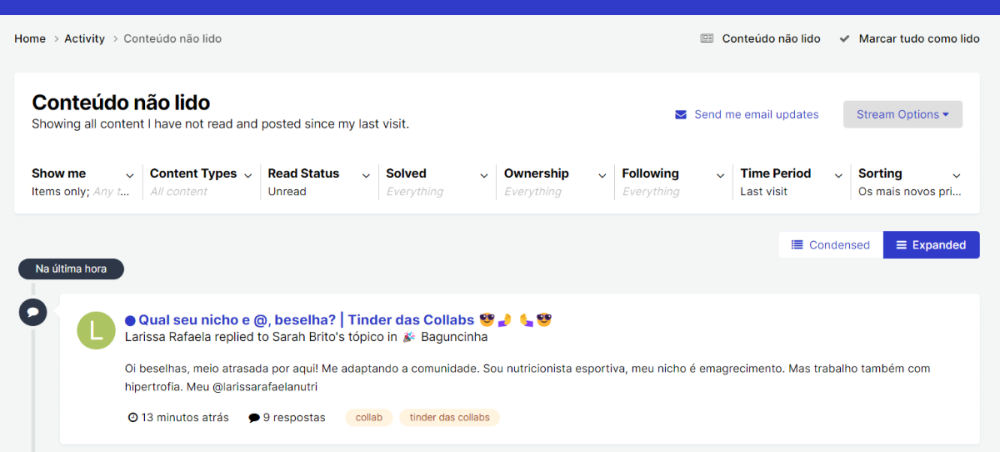Click the clock icon by 13 minutos atrás
Viewport: 1000px width, 452px height.
click(133, 418)
